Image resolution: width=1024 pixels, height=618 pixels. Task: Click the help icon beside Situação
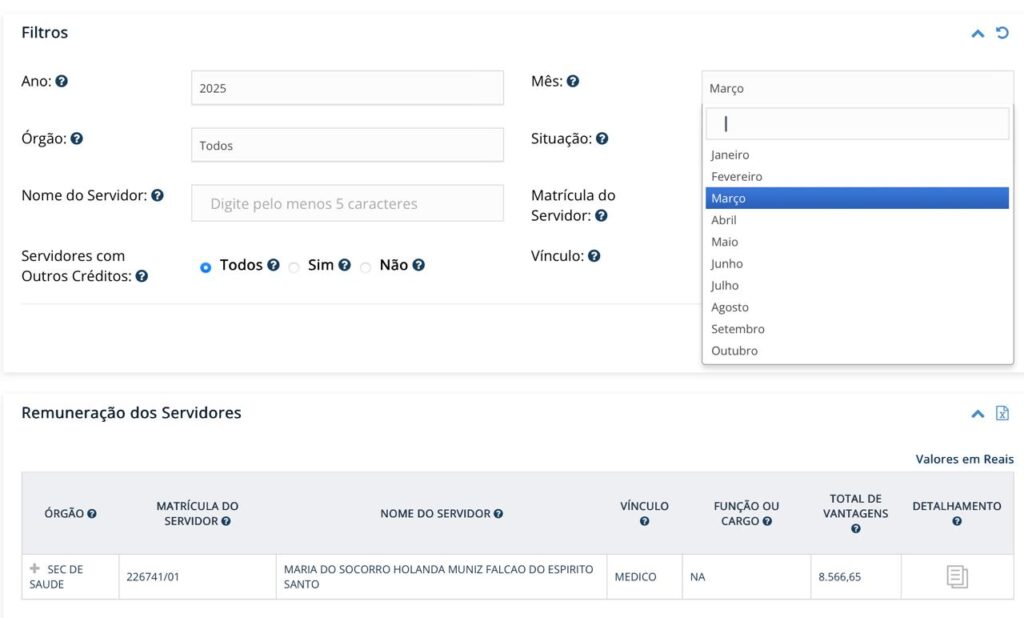pyautogui.click(x=602, y=139)
